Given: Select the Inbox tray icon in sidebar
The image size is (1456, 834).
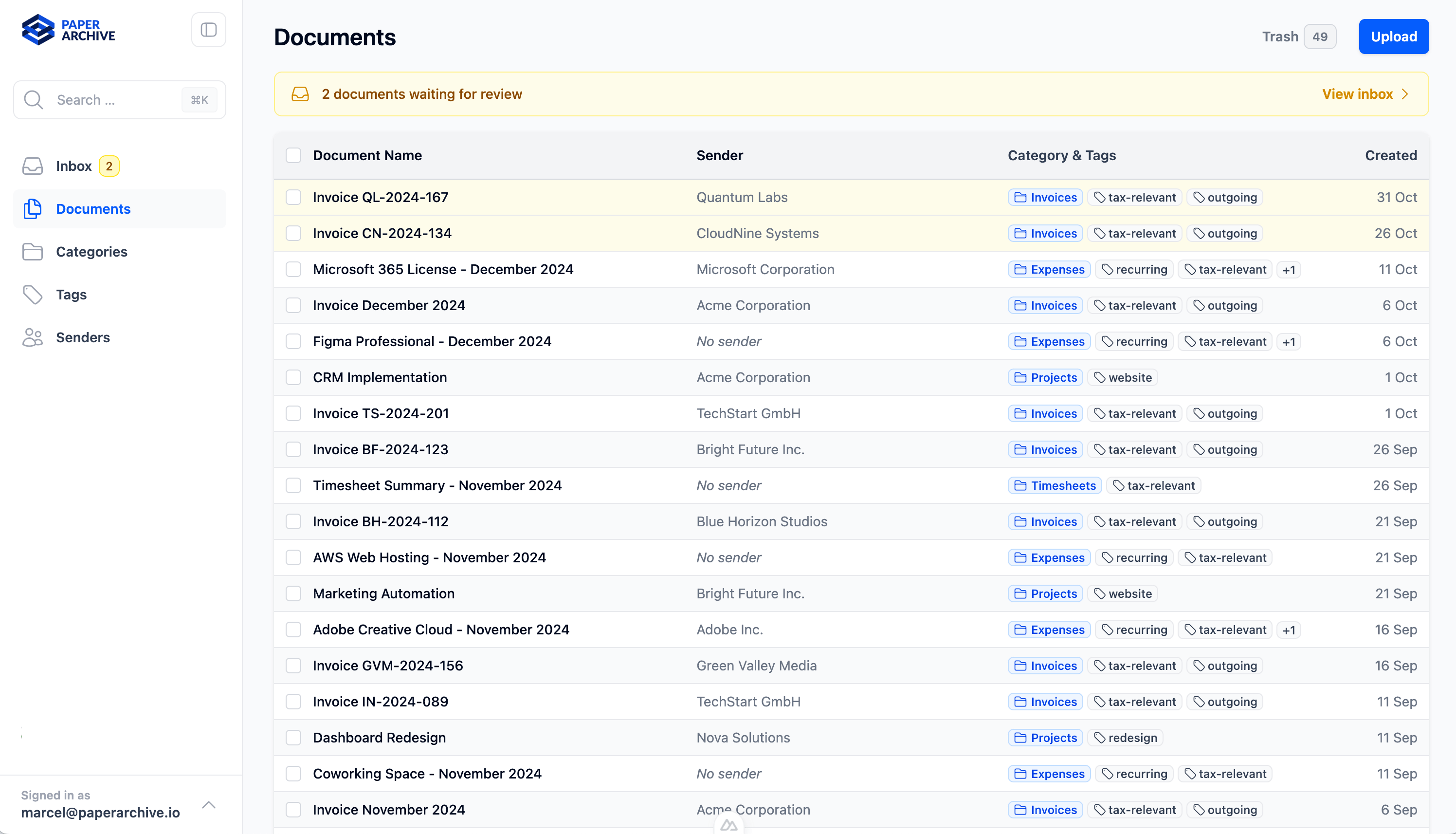Looking at the screenshot, I should pos(33,166).
